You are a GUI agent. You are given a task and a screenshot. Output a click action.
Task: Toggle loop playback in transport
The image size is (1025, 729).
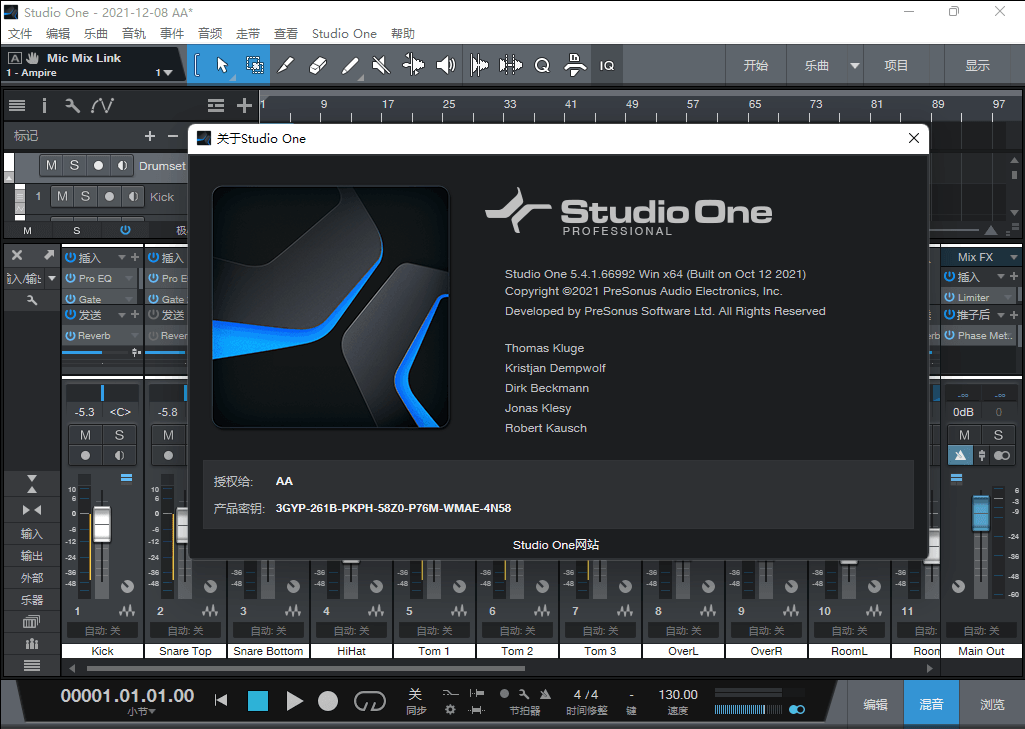coord(370,701)
